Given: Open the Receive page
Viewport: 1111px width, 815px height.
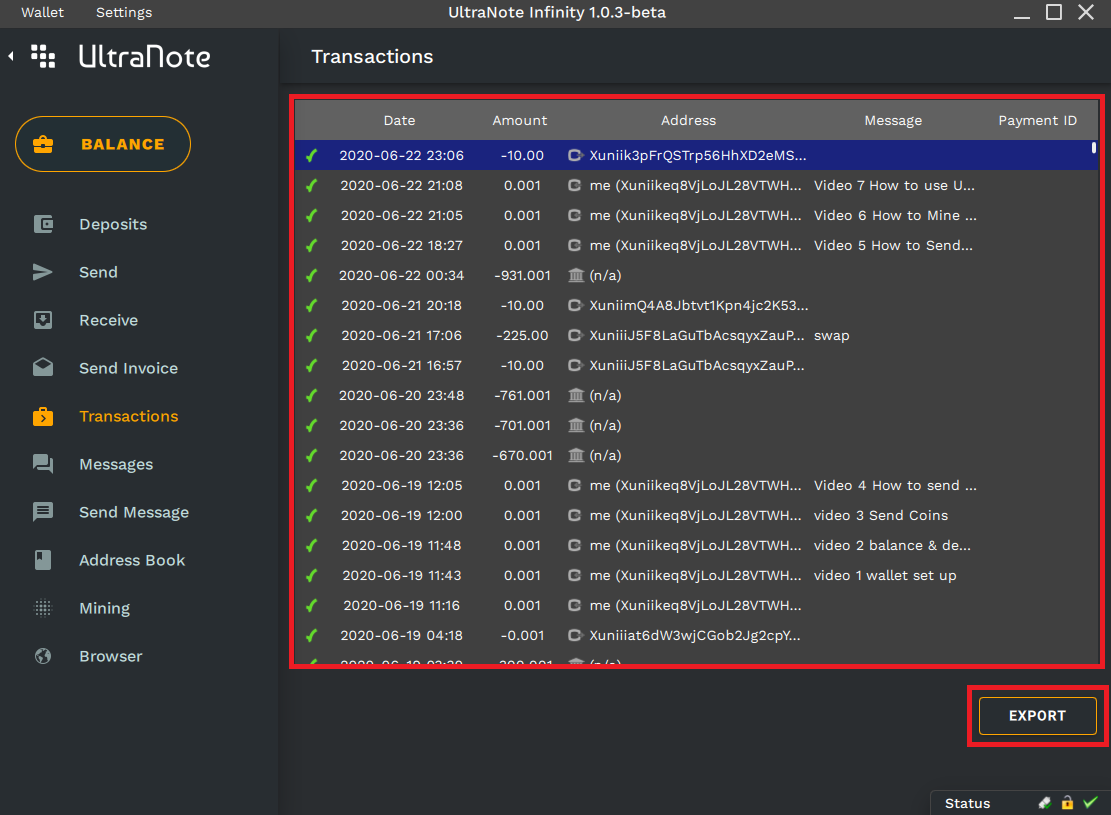Looking at the screenshot, I should click(108, 320).
